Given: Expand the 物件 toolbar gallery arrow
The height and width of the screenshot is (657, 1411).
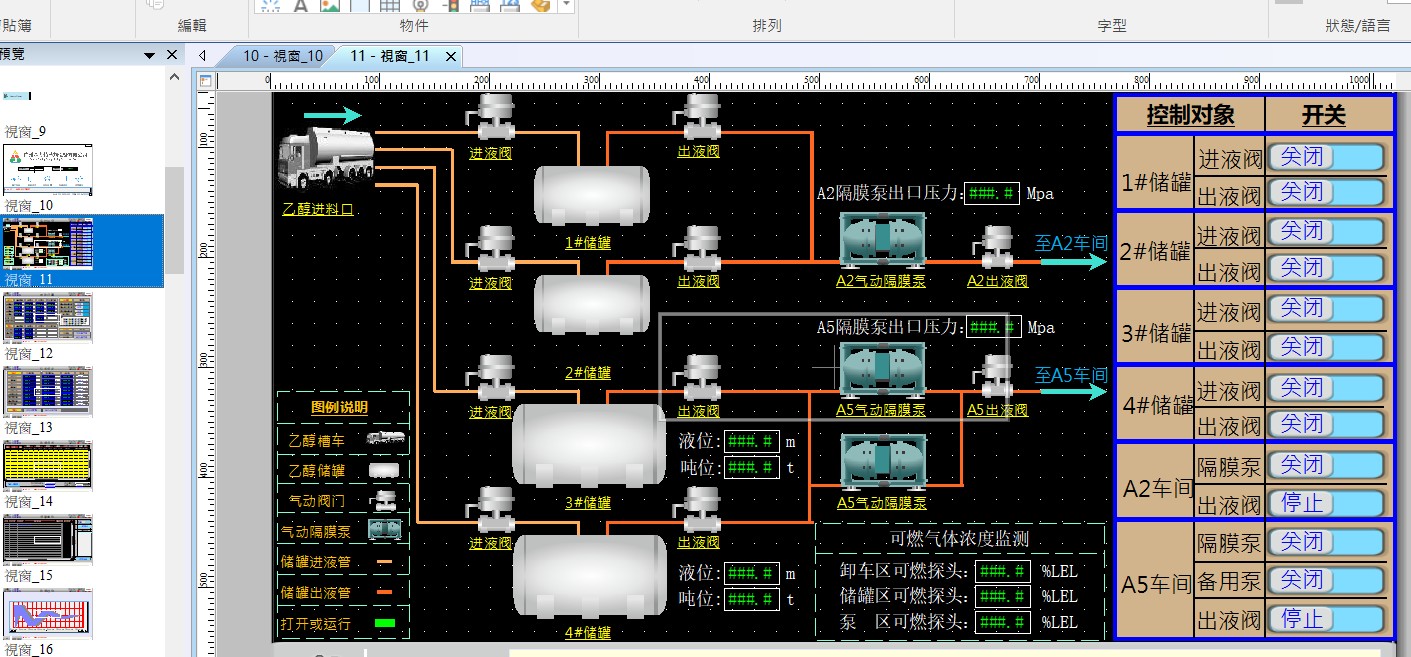Looking at the screenshot, I should click(x=566, y=5).
